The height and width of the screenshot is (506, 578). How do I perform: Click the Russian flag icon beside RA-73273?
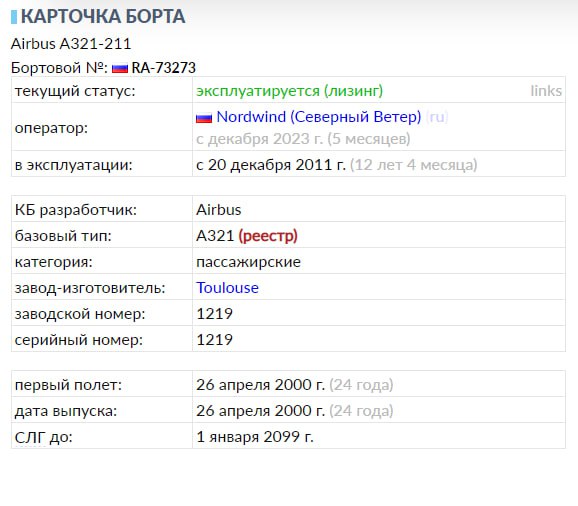click(120, 69)
